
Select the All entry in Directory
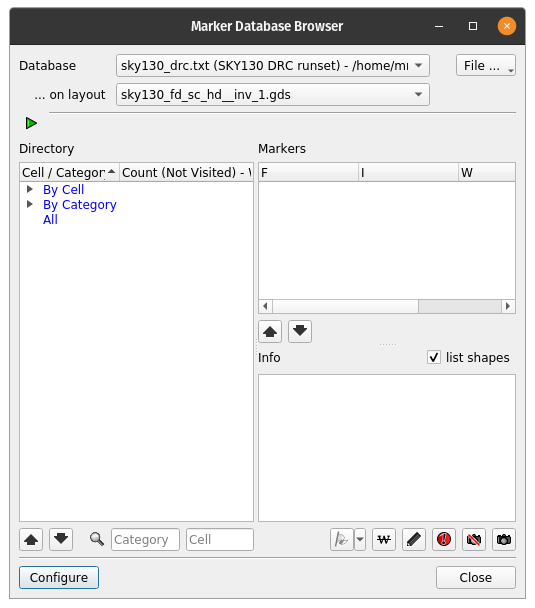click(x=50, y=219)
